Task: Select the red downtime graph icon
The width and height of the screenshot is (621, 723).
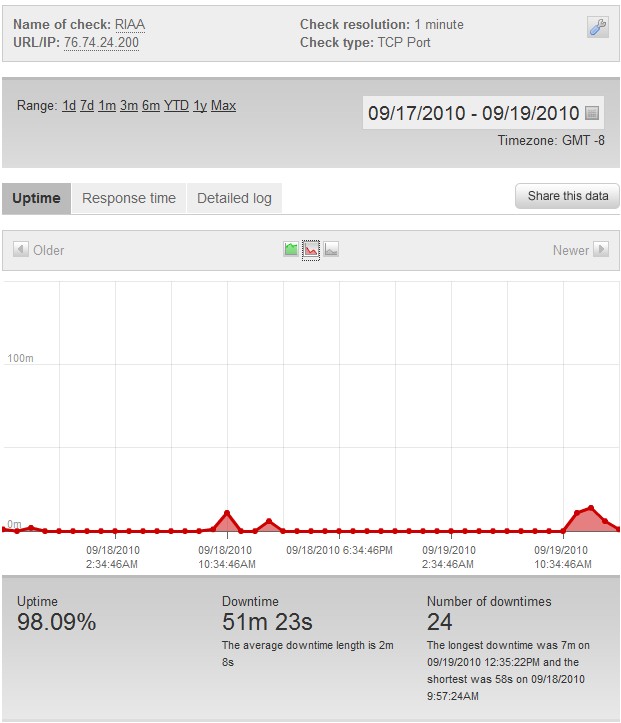Action: pyautogui.click(x=311, y=250)
